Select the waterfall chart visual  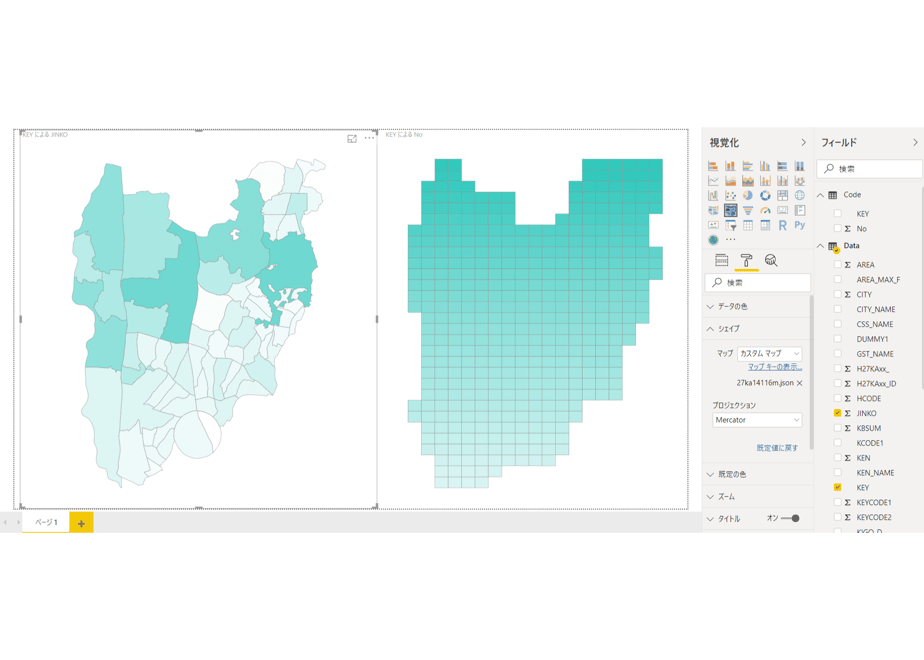tap(713, 196)
